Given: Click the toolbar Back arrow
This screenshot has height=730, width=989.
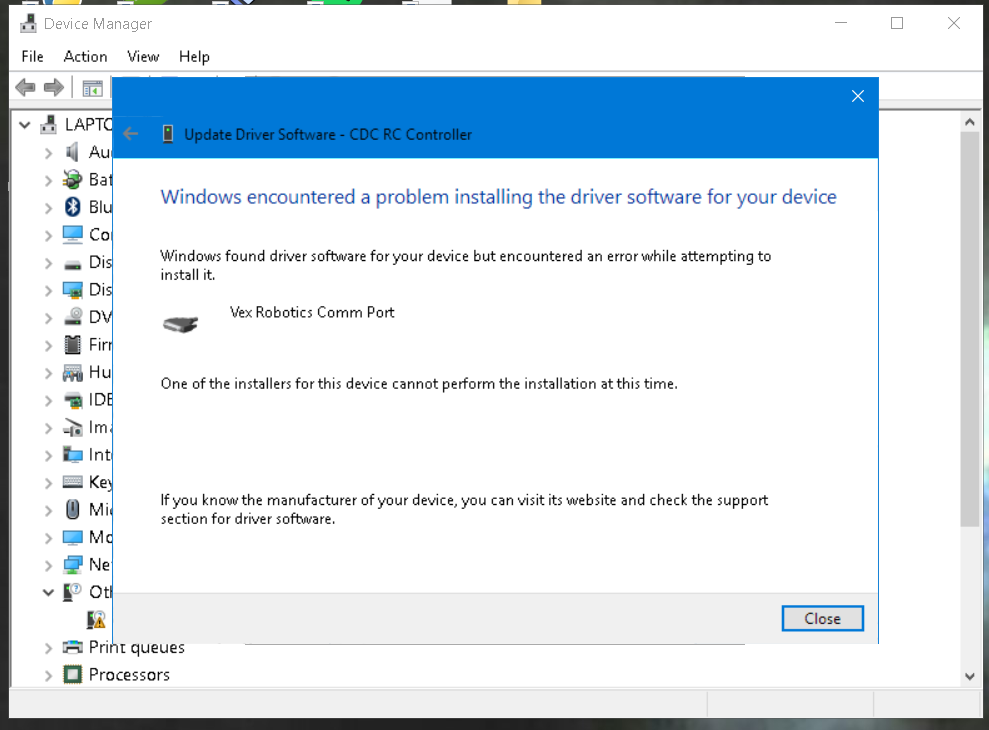Looking at the screenshot, I should 26,88.
